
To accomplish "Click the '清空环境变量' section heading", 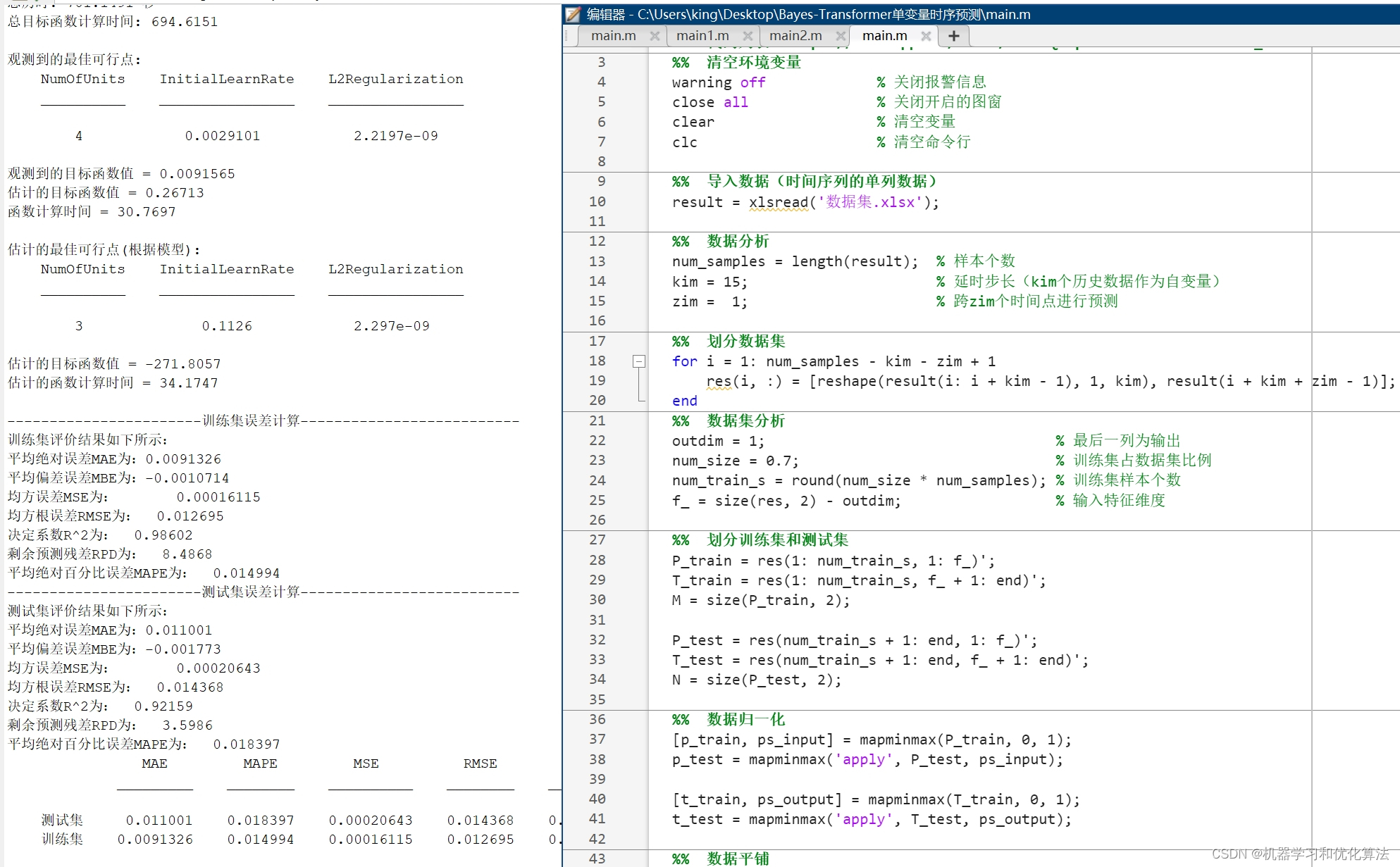I will coord(754,63).
